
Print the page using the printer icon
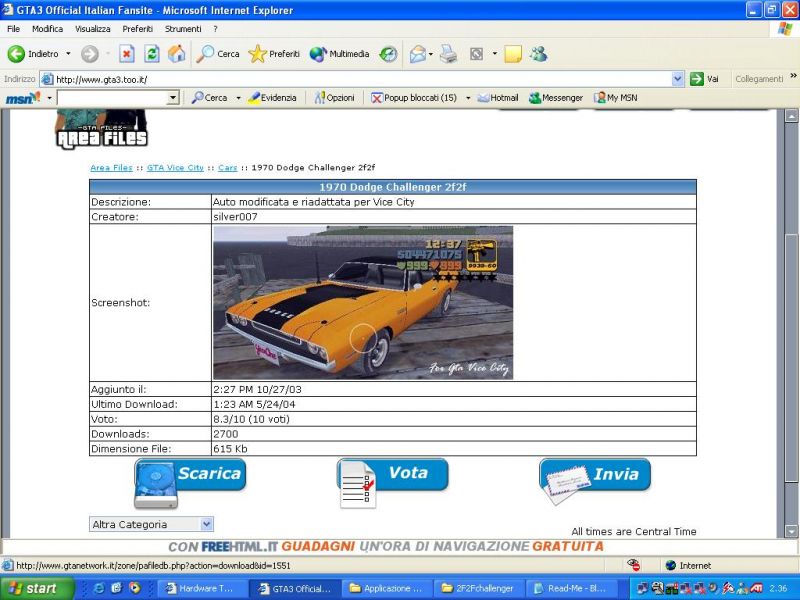click(x=448, y=54)
